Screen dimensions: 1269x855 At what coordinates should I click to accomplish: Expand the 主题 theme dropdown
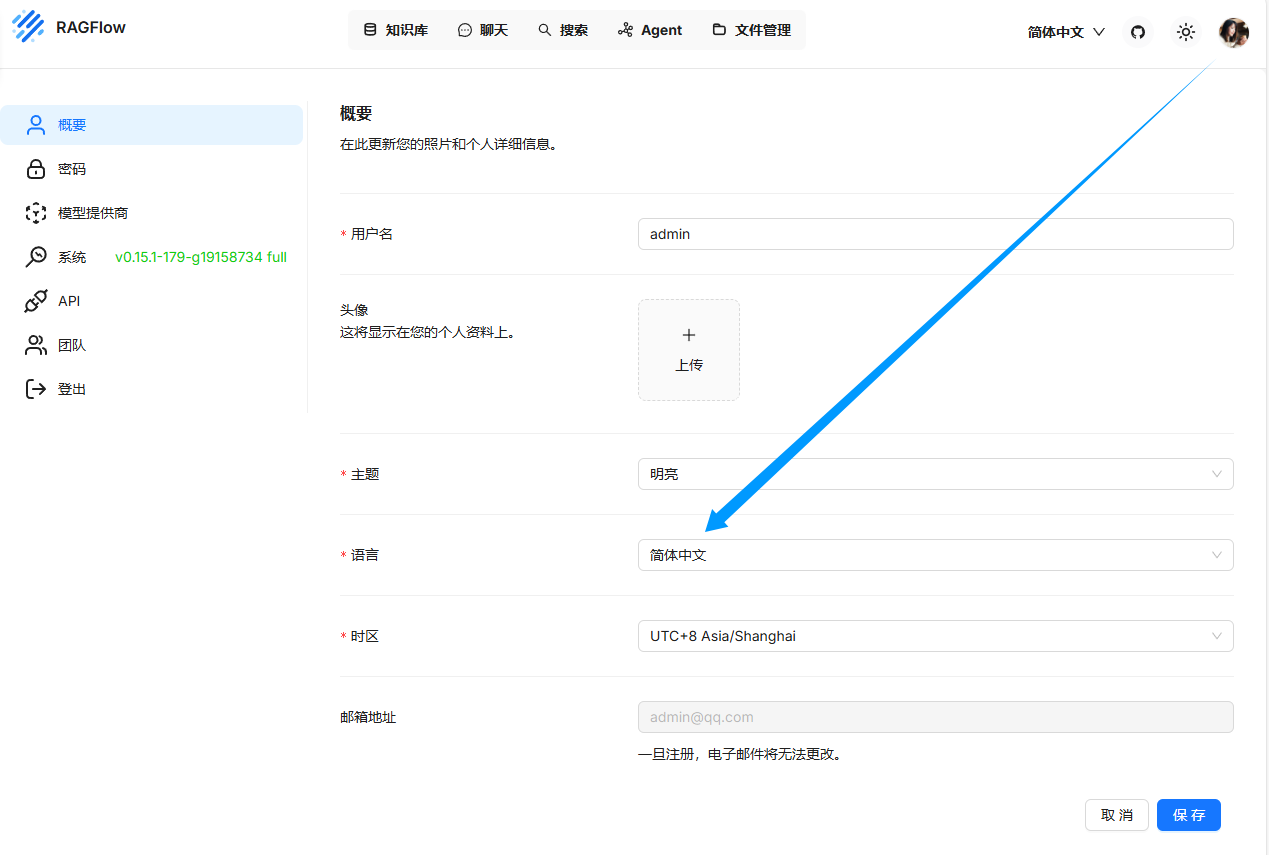tap(935, 474)
